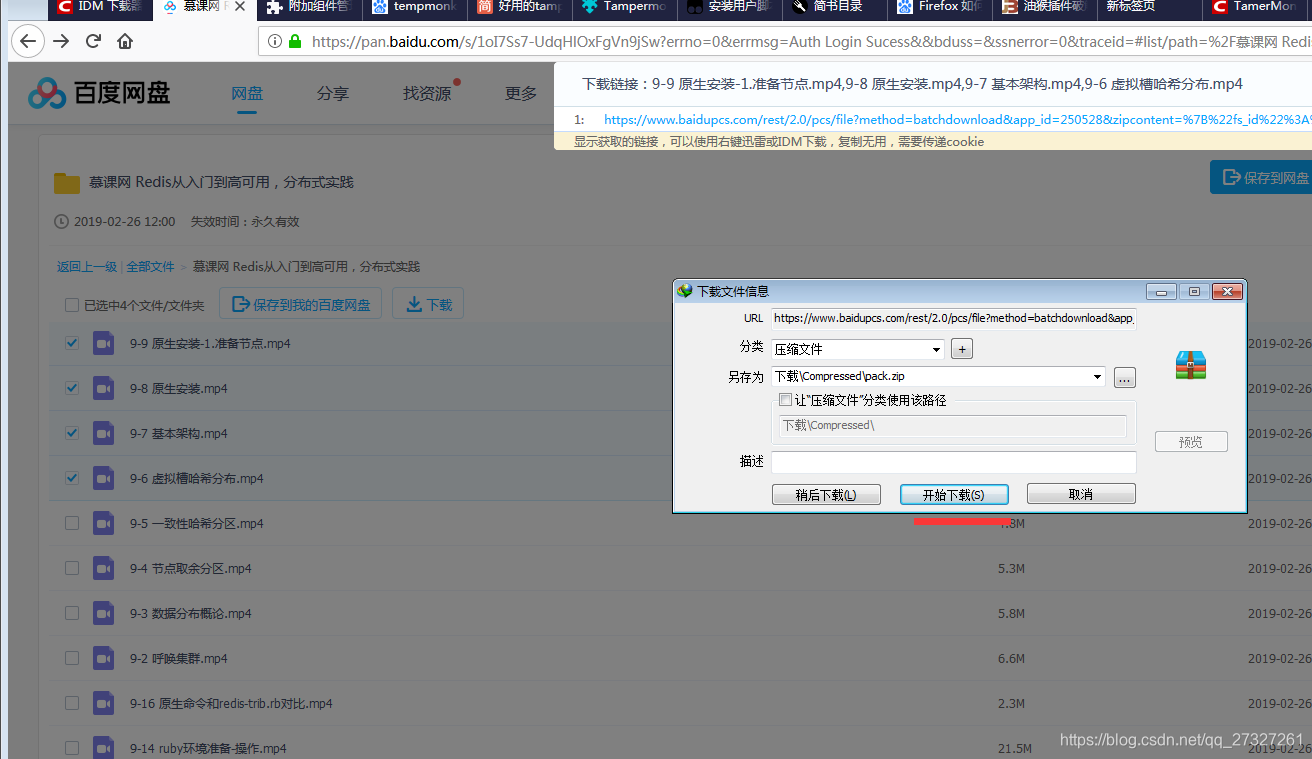
Task: Click the clock icon beside share date
Action: point(62,222)
